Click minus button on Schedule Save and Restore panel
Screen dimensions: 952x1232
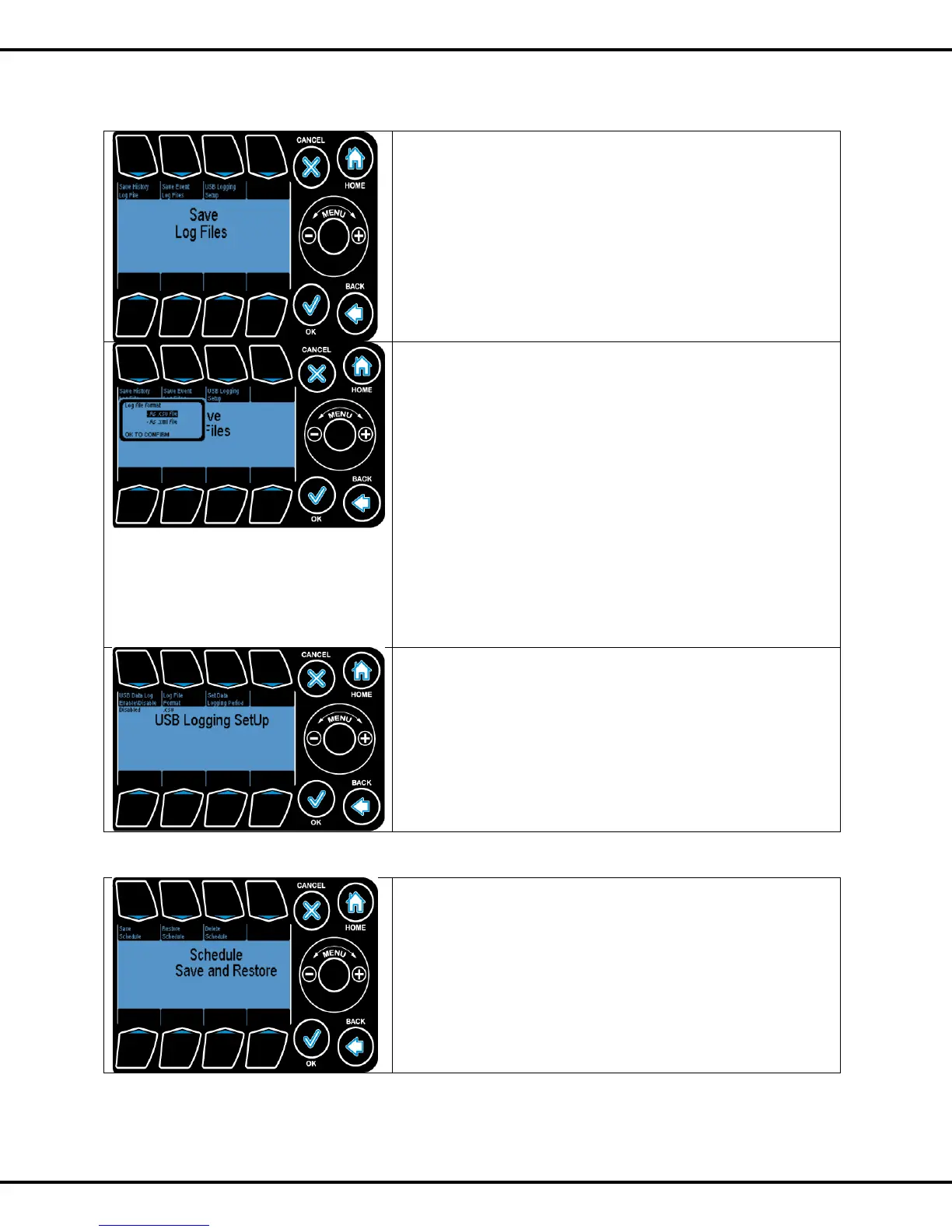click(x=309, y=974)
